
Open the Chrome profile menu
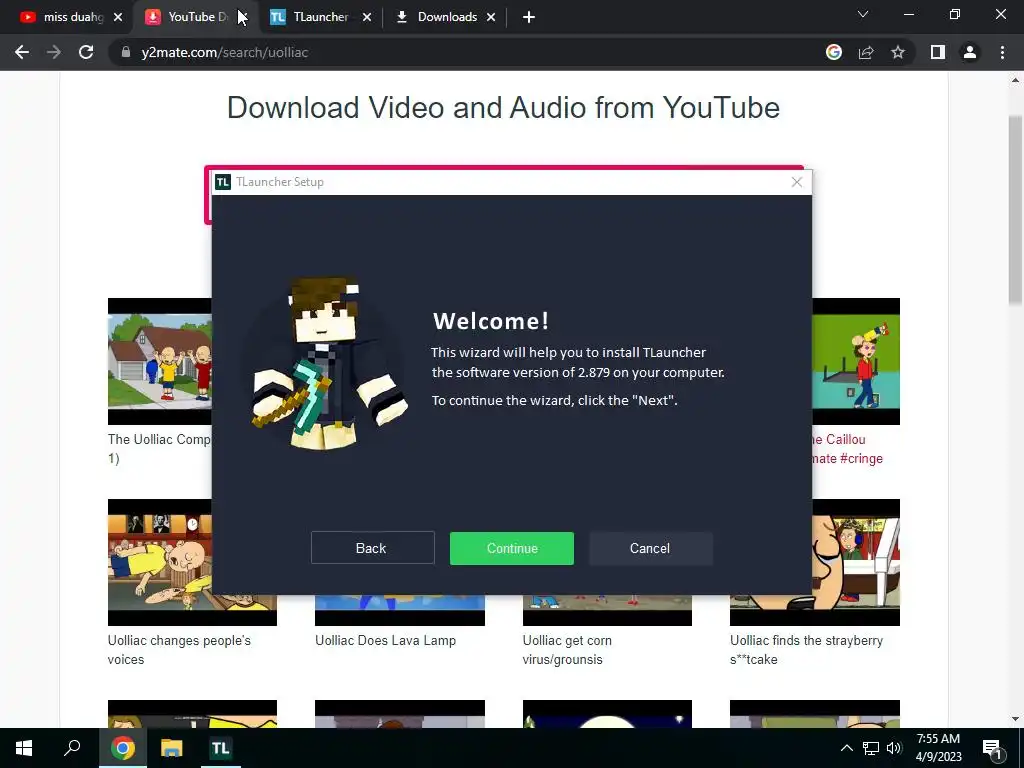click(x=970, y=52)
